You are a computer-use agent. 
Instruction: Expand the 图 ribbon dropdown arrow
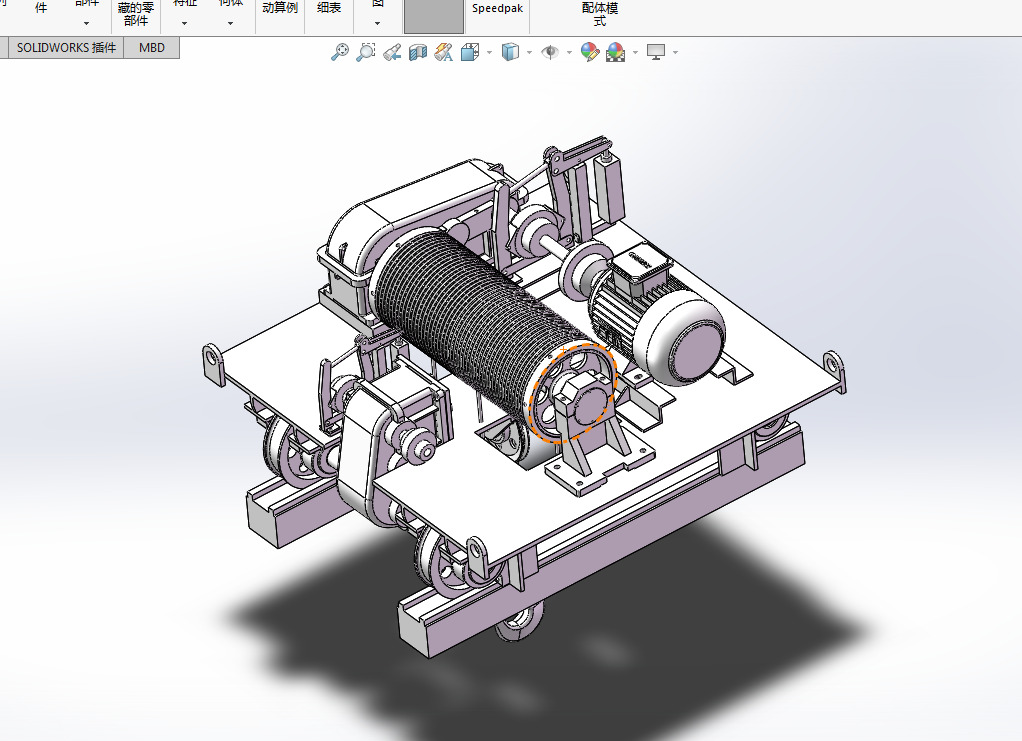coord(378,23)
